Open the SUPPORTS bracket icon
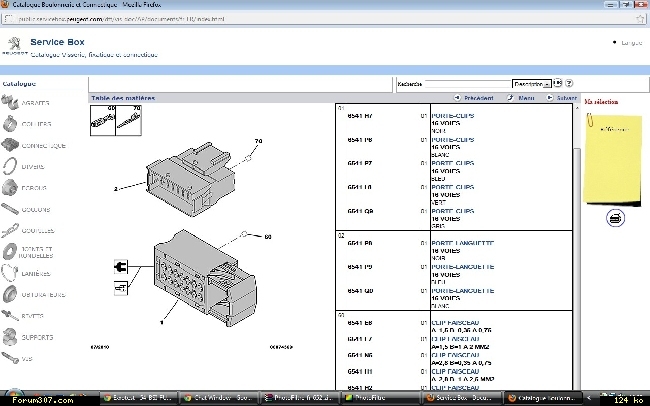650x406 pixels. [10, 337]
